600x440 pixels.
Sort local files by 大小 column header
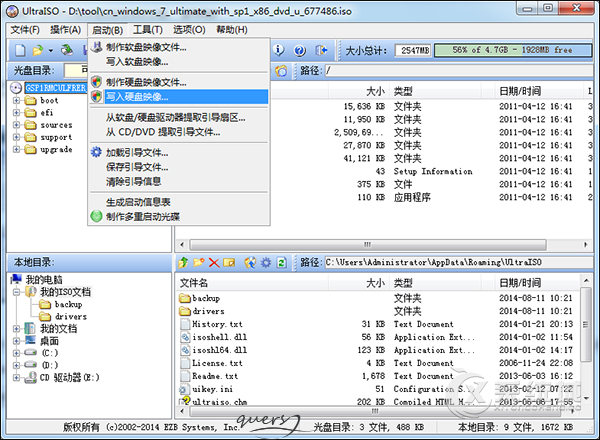pyautogui.click(x=359, y=283)
